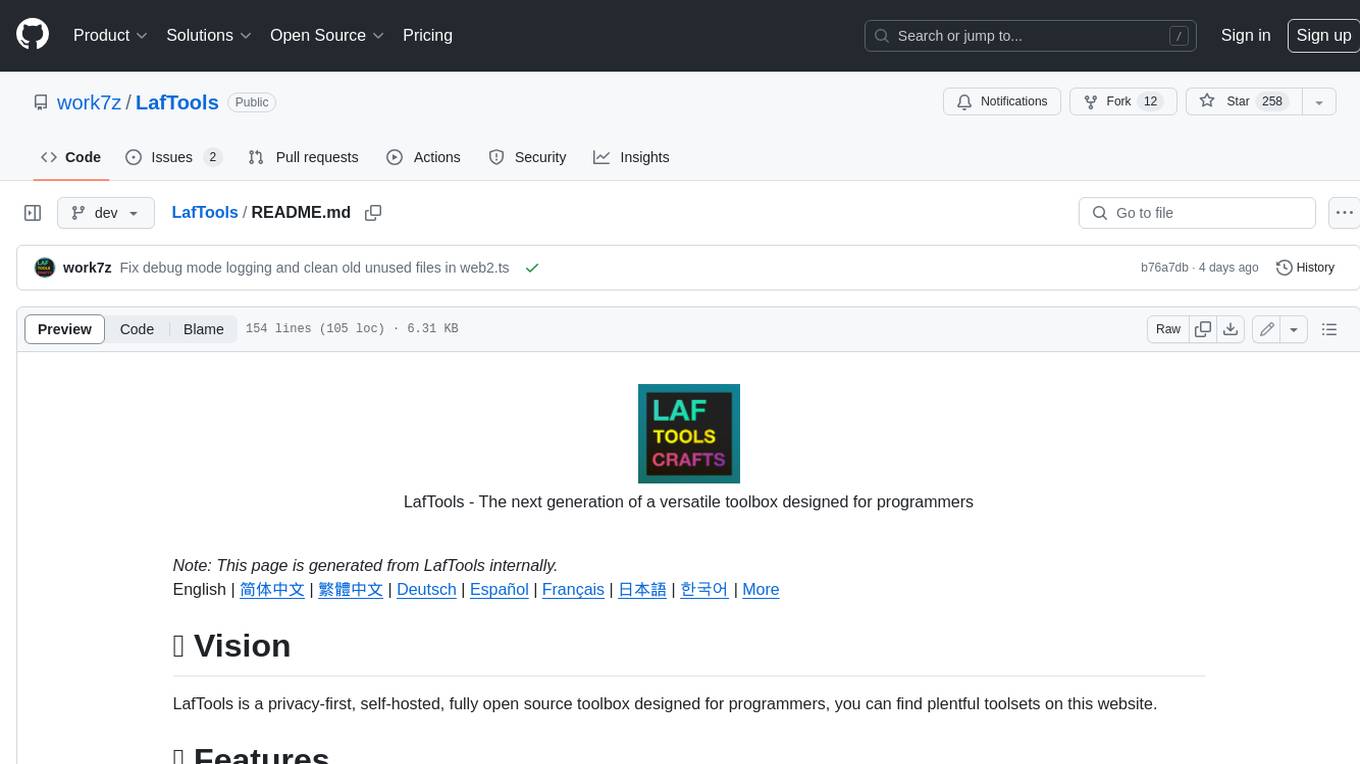
Task: Click the Notifications bell button
Action: point(1002,102)
